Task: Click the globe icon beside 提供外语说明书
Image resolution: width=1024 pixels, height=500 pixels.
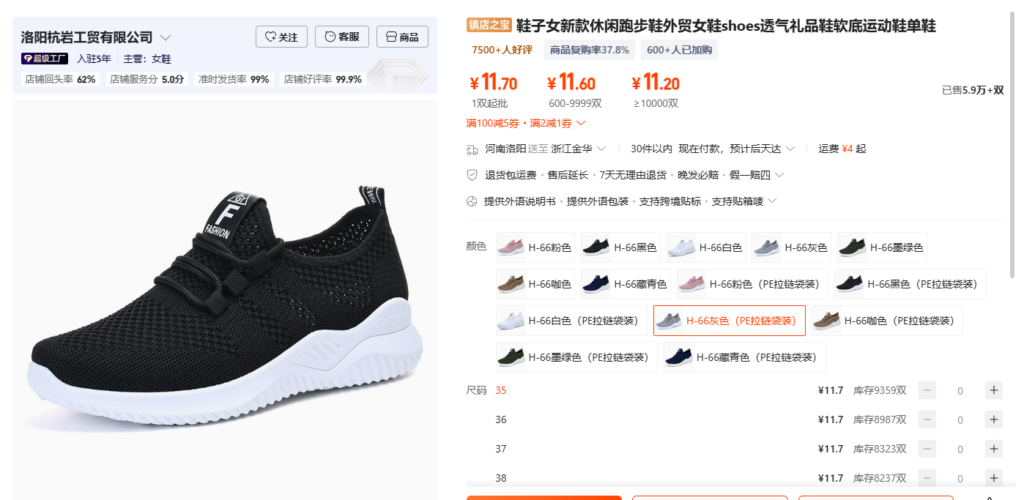Action: pos(472,201)
